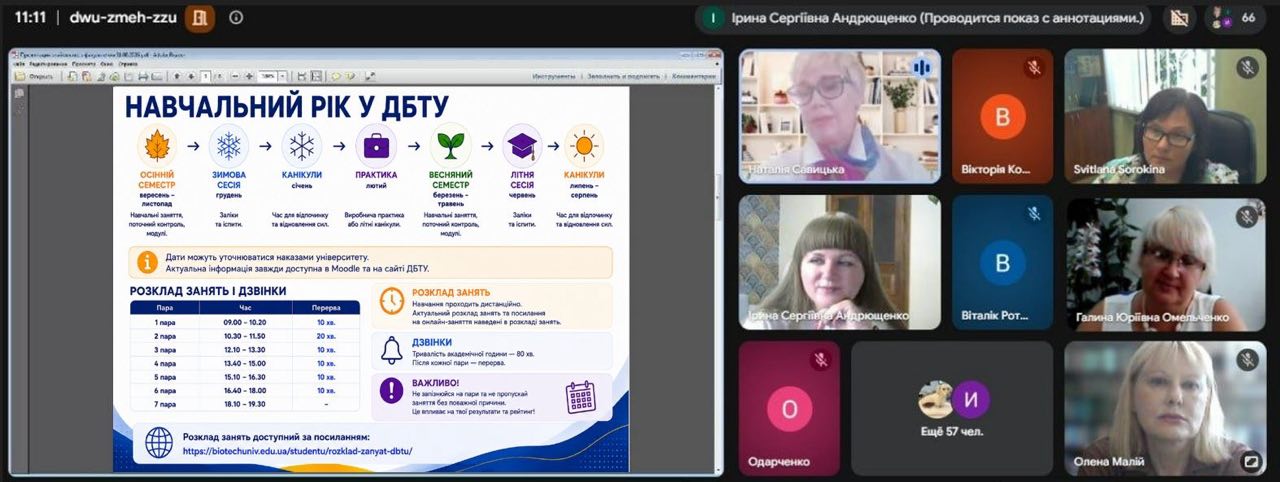
Task: Click the print icon in Reader's toolbar
Action: pos(143,76)
